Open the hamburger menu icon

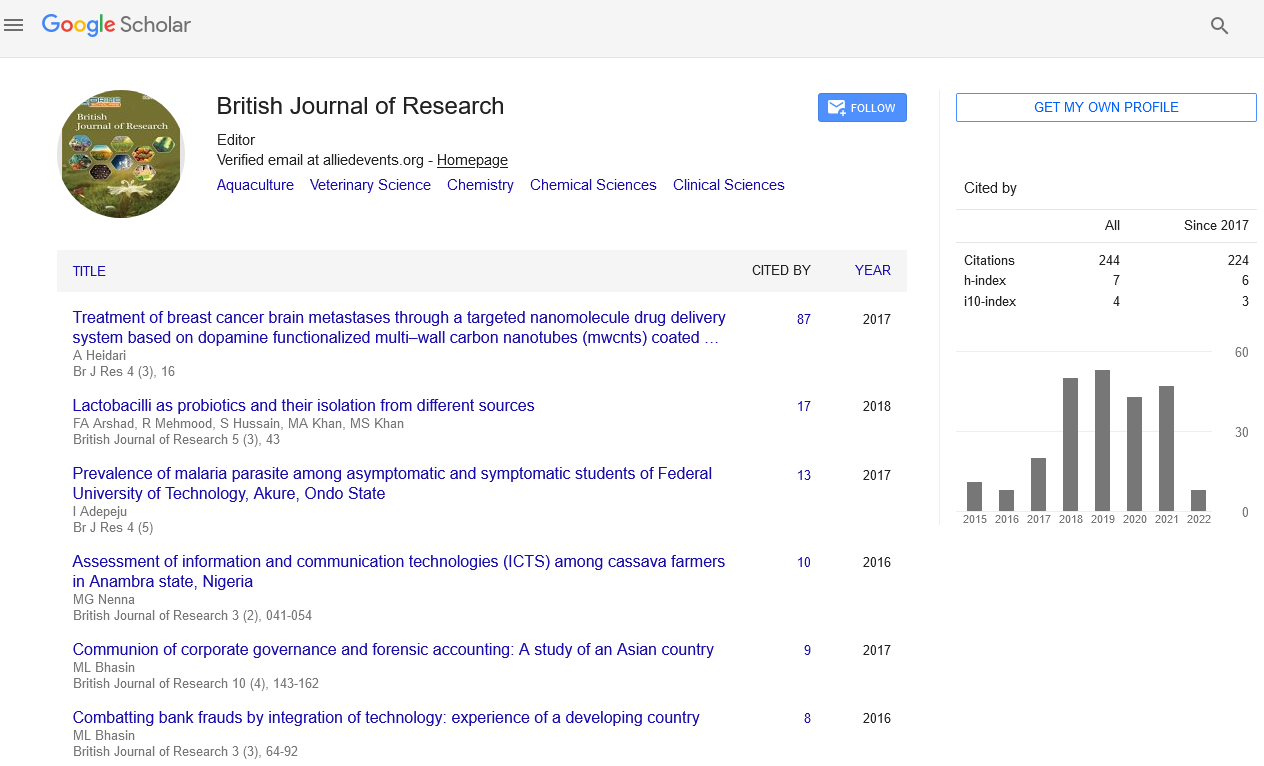pos(14,26)
